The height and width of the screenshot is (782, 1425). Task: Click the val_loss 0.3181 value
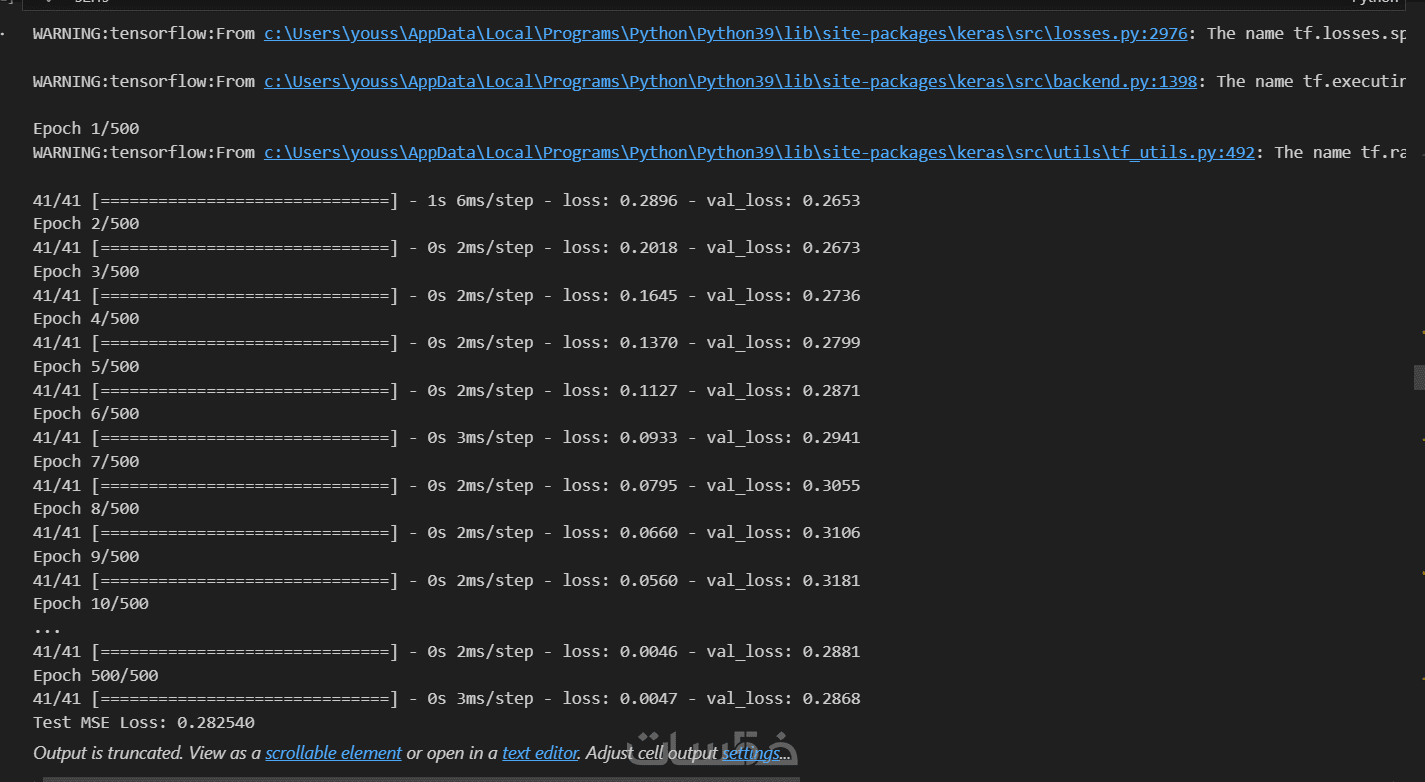point(831,581)
